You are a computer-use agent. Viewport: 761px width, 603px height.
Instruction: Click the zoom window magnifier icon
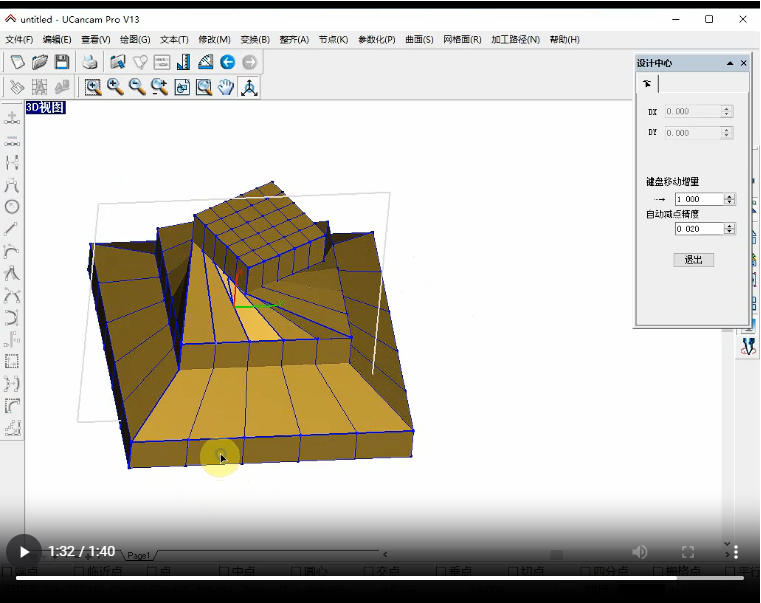(93, 87)
